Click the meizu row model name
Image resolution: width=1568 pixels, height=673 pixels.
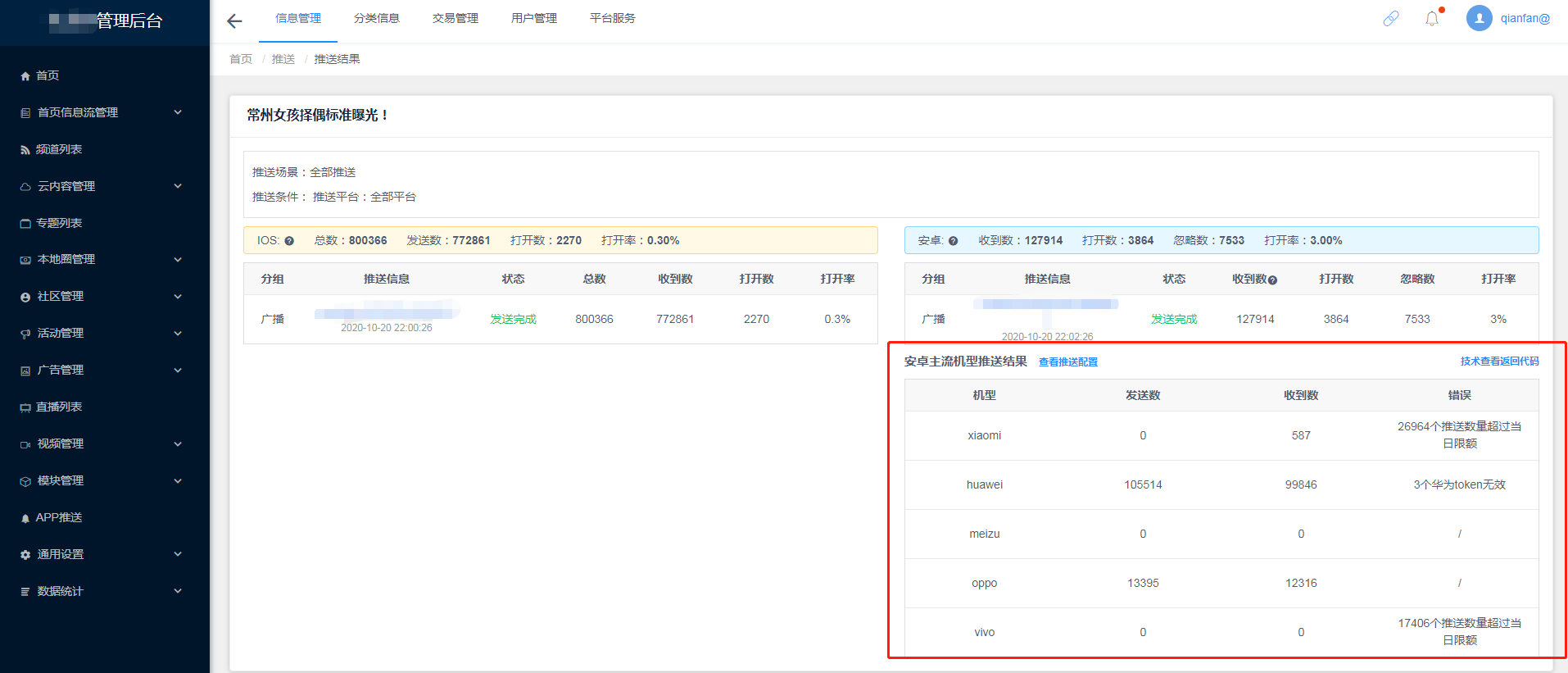[x=985, y=534]
